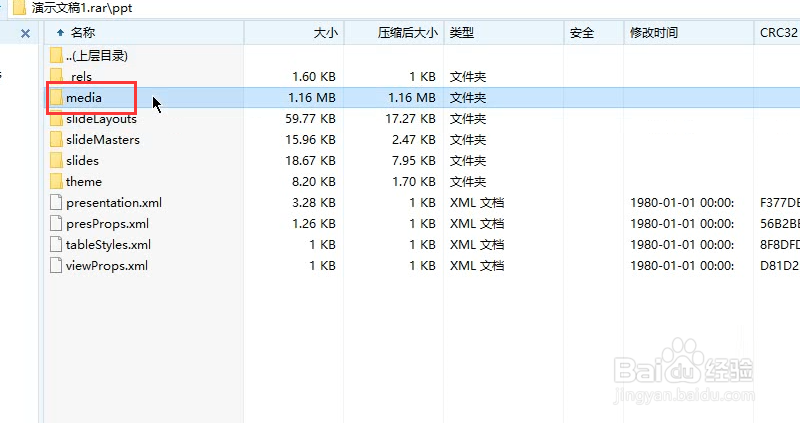Click the address path 演示文稿1.rar\ppt
800x423 pixels.
pos(82,8)
